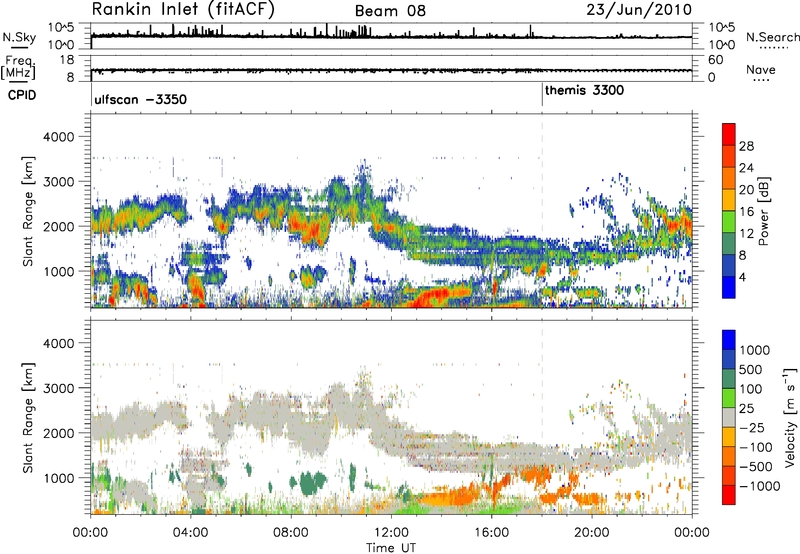Click 'Slant Range [km]' label of power panel

pos(28,211)
